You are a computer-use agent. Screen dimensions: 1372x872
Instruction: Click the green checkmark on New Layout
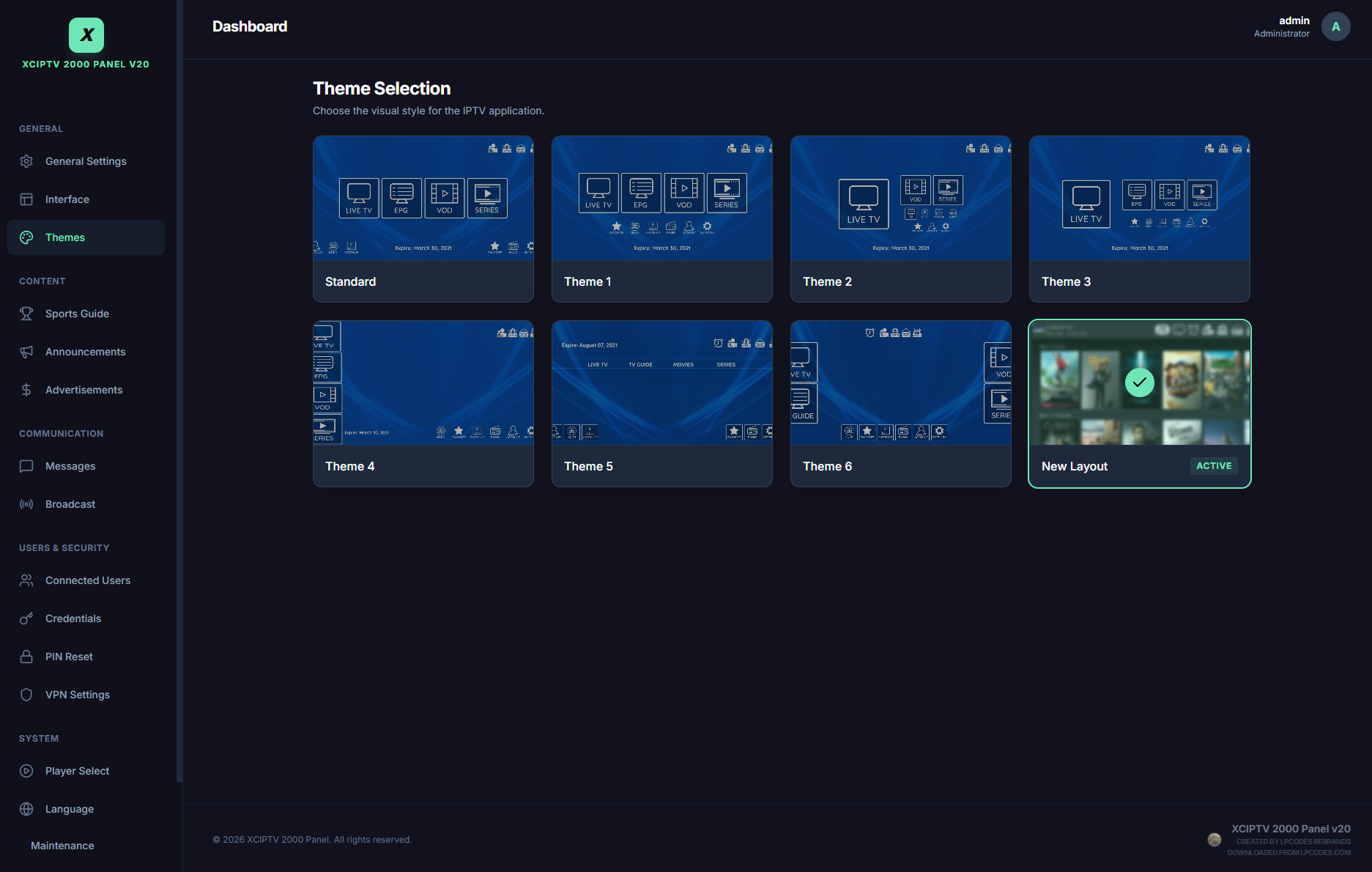[x=1139, y=383]
